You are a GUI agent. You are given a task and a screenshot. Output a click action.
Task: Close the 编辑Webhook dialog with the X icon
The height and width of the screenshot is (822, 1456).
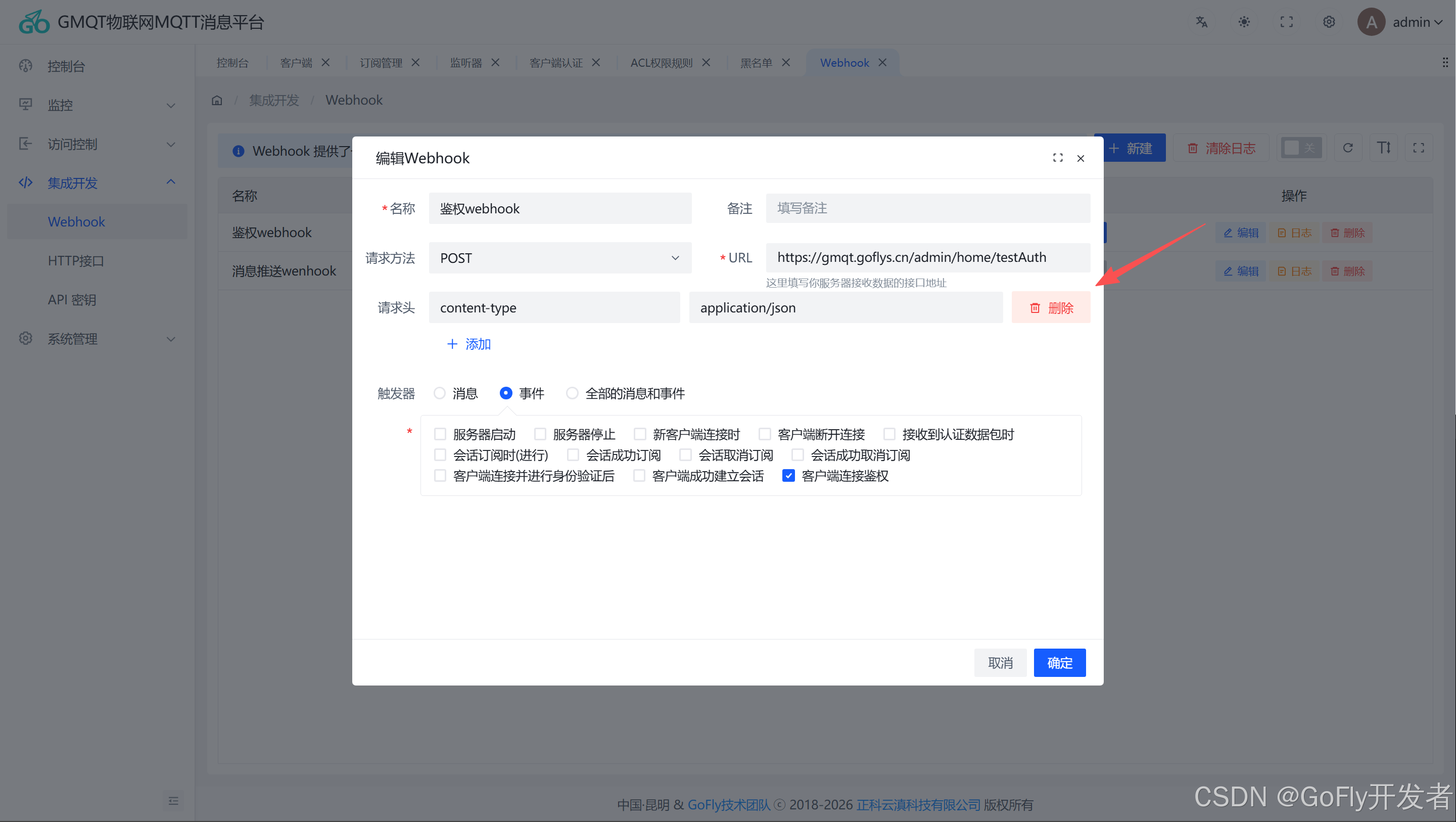click(x=1081, y=158)
